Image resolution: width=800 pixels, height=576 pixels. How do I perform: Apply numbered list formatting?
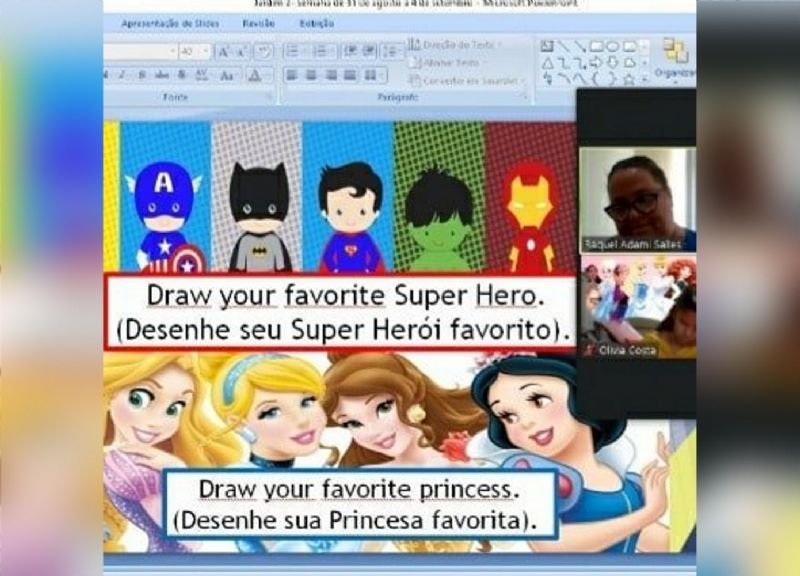tap(321, 51)
